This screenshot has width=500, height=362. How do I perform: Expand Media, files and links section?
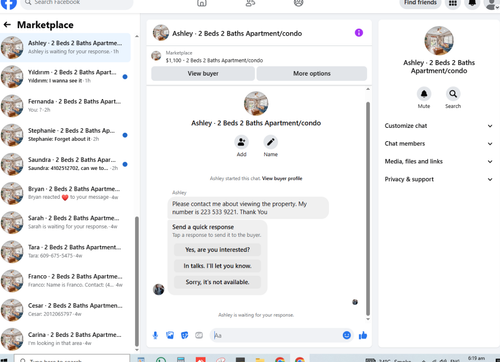pos(439,161)
